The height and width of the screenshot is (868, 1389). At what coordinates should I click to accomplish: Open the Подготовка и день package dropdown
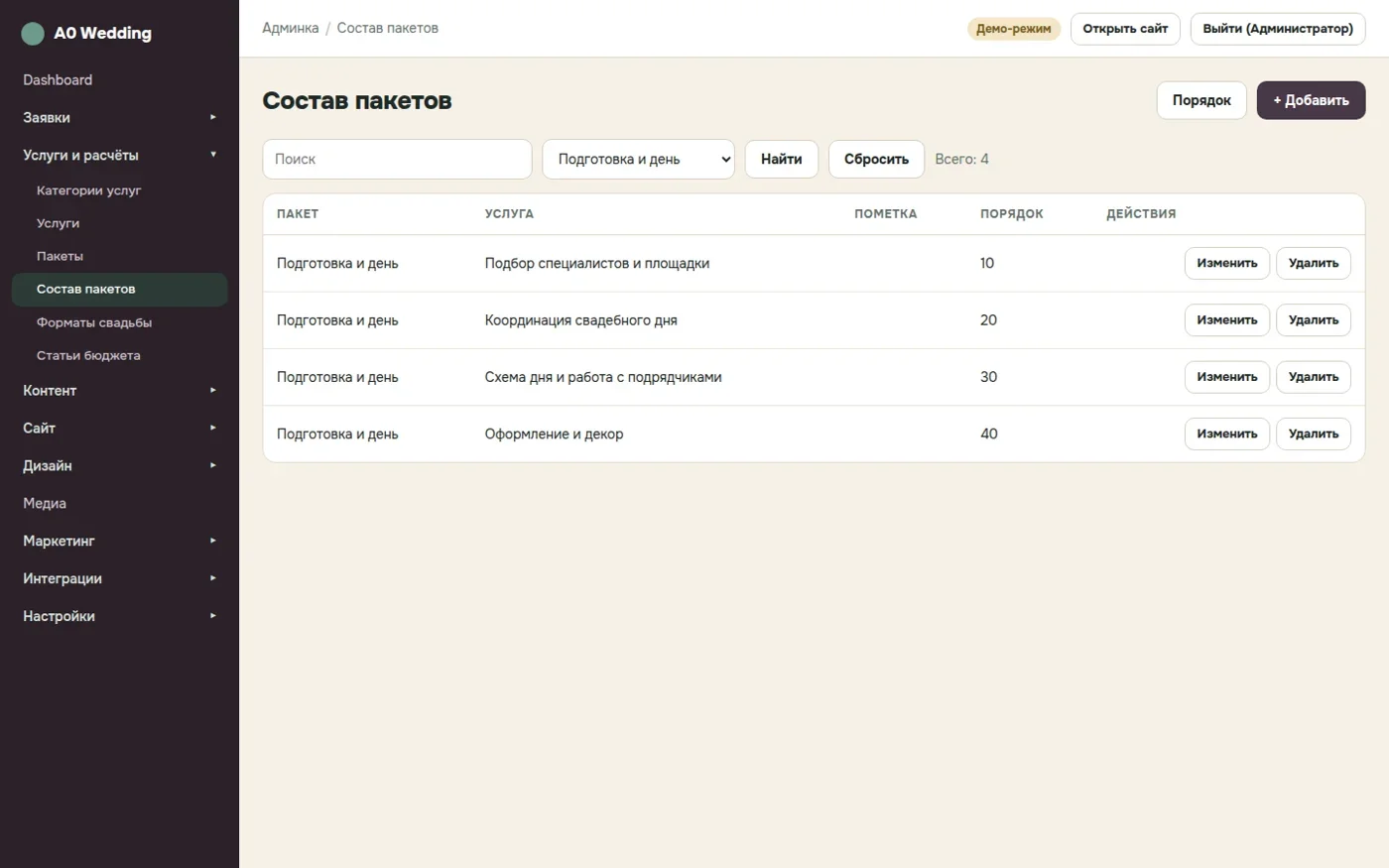coord(638,159)
